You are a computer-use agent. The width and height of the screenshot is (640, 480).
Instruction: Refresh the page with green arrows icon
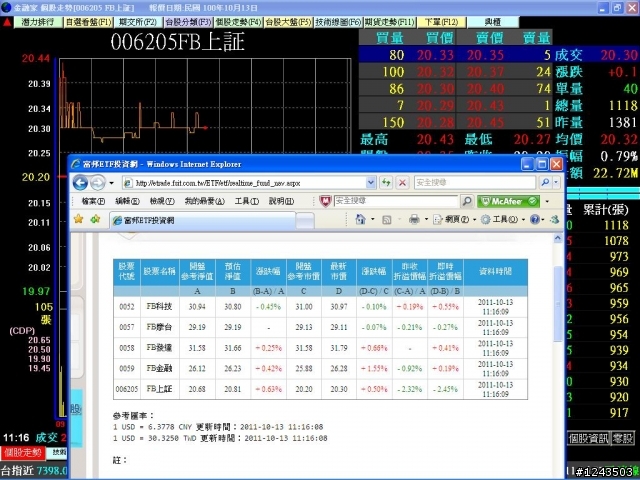(386, 182)
